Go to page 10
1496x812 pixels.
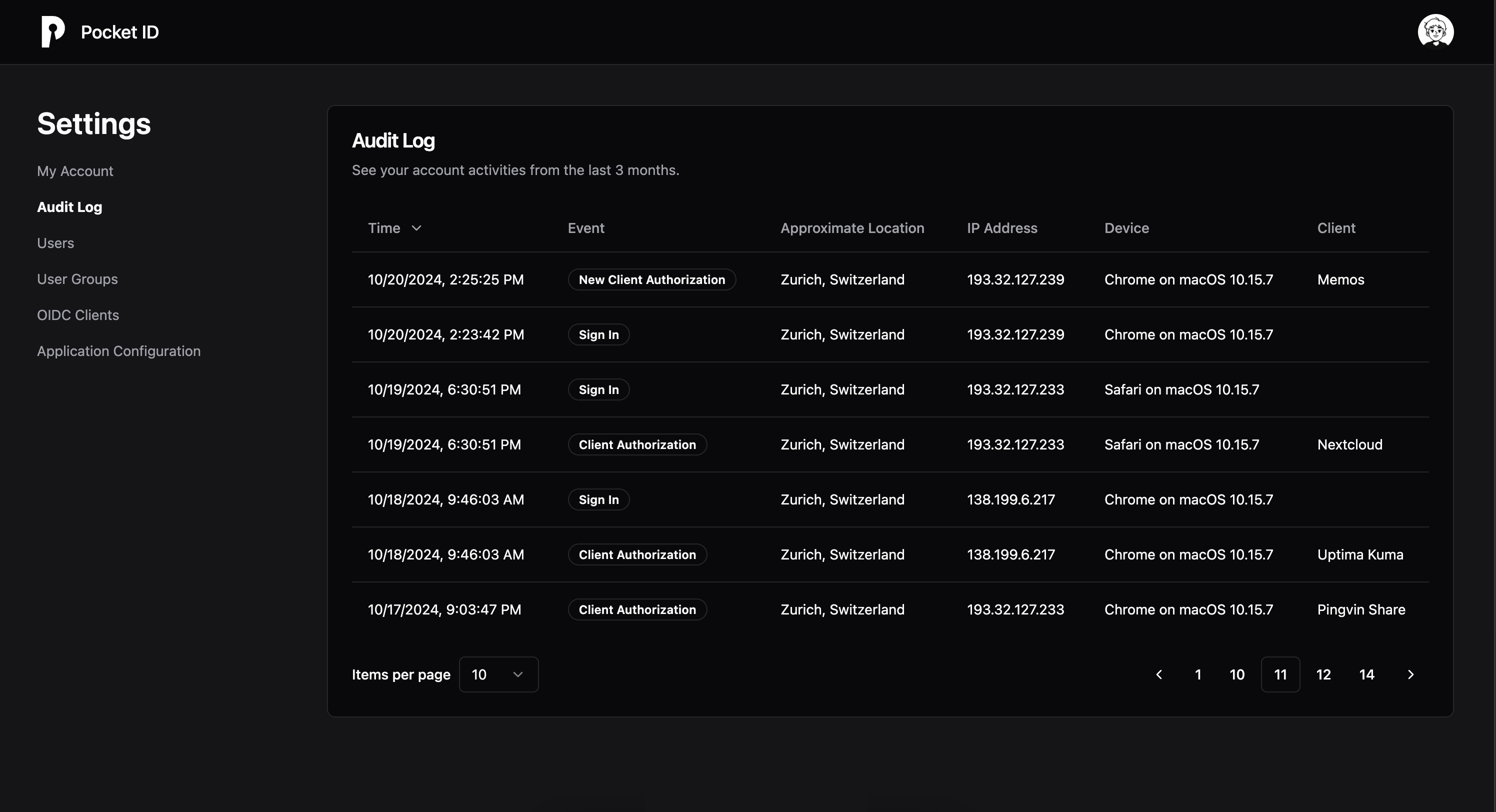(1237, 674)
